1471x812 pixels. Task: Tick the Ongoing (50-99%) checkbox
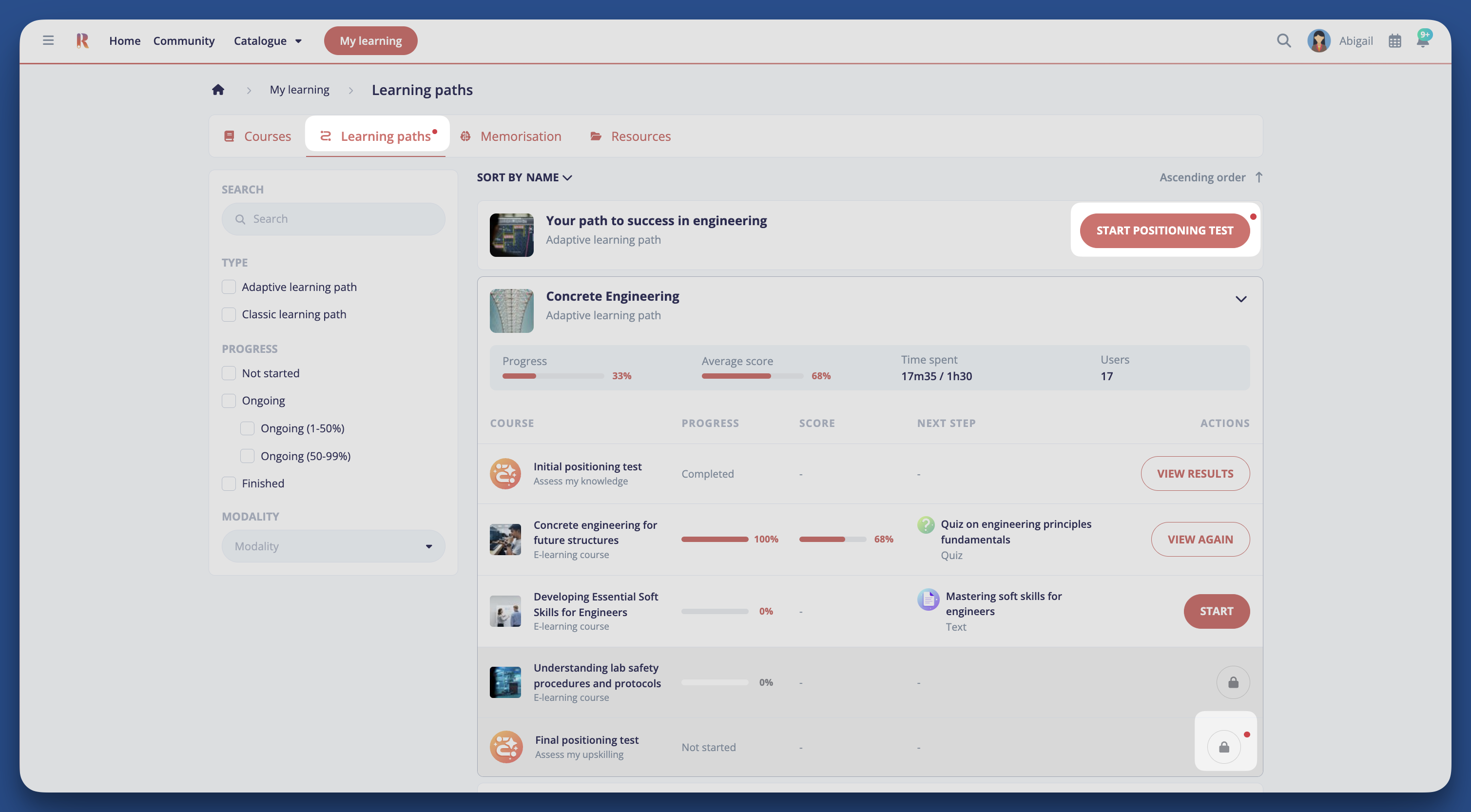[x=247, y=456]
